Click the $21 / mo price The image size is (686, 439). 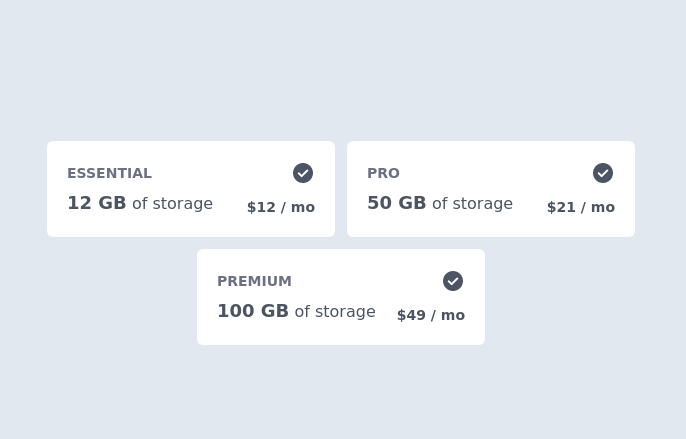[x=581, y=207]
